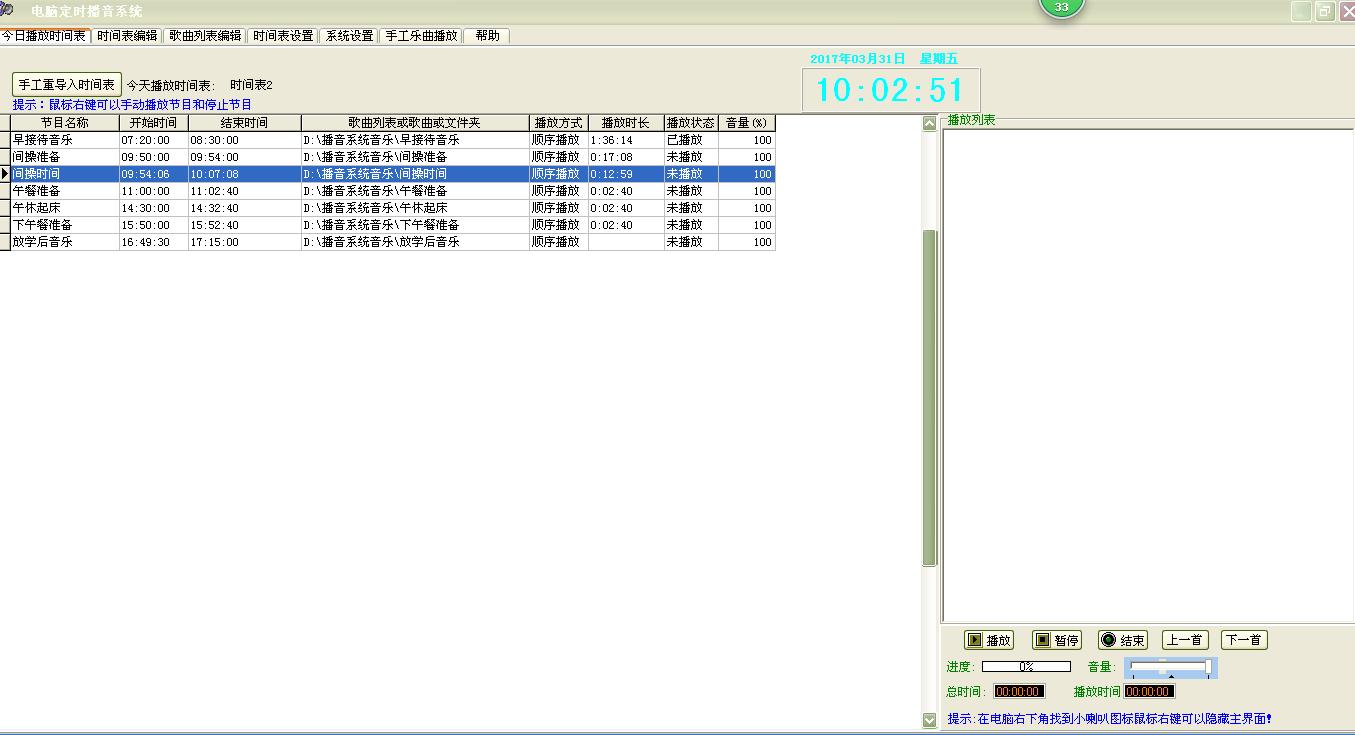This screenshot has width=1355, height=735.
Task: Click the 播放状态 column header
Action: 691,123
